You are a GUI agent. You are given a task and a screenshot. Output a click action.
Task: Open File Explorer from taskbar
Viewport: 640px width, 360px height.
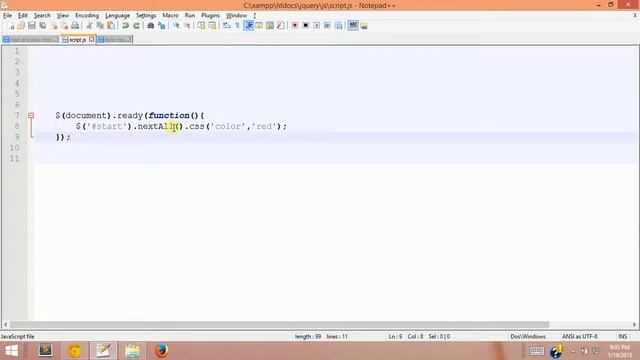(x=133, y=351)
